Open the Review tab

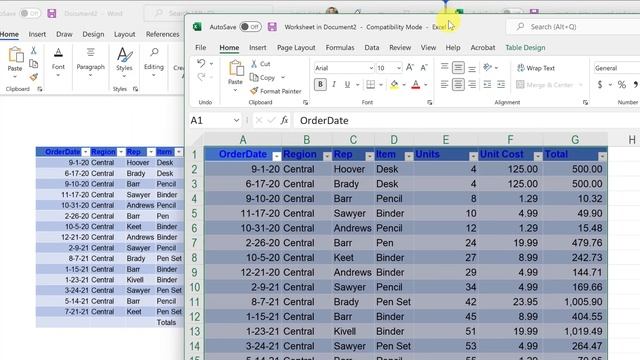[x=400, y=48]
